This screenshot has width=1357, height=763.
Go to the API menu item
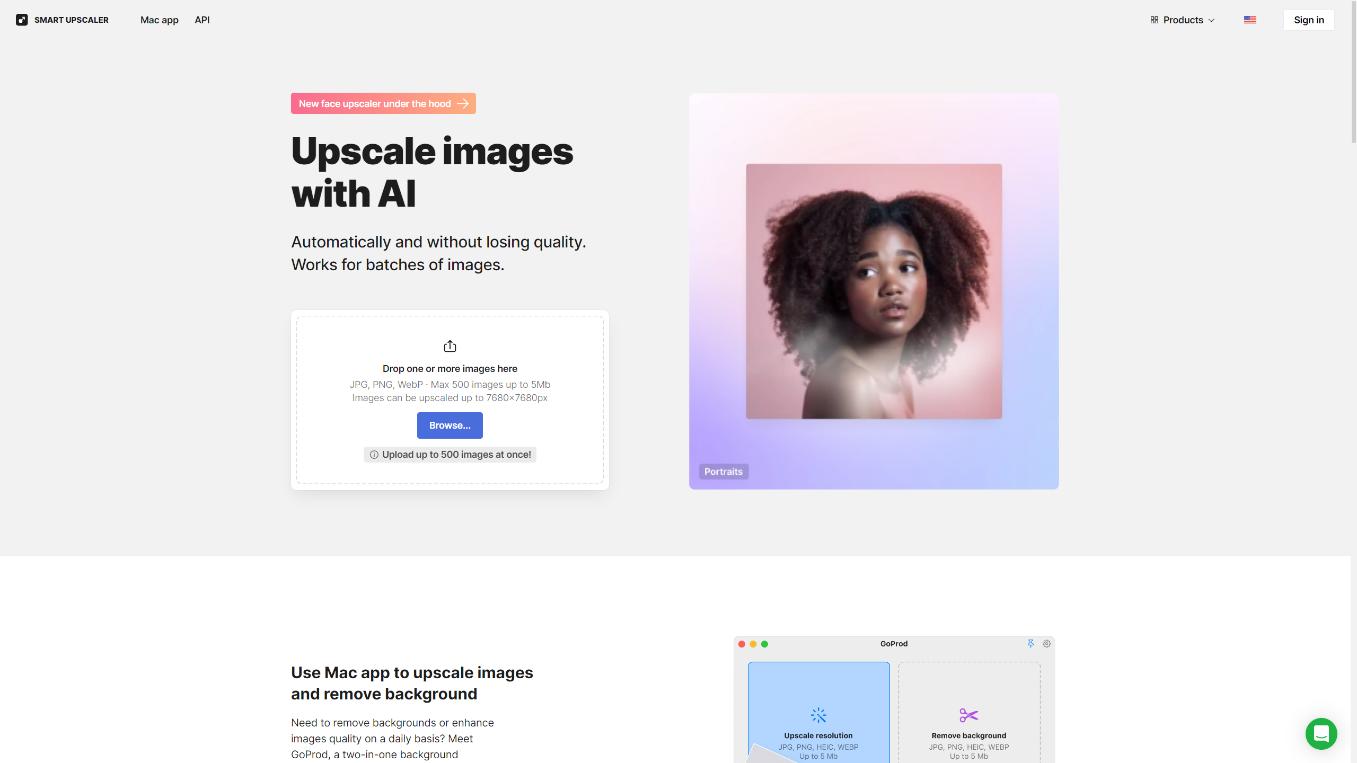(202, 20)
